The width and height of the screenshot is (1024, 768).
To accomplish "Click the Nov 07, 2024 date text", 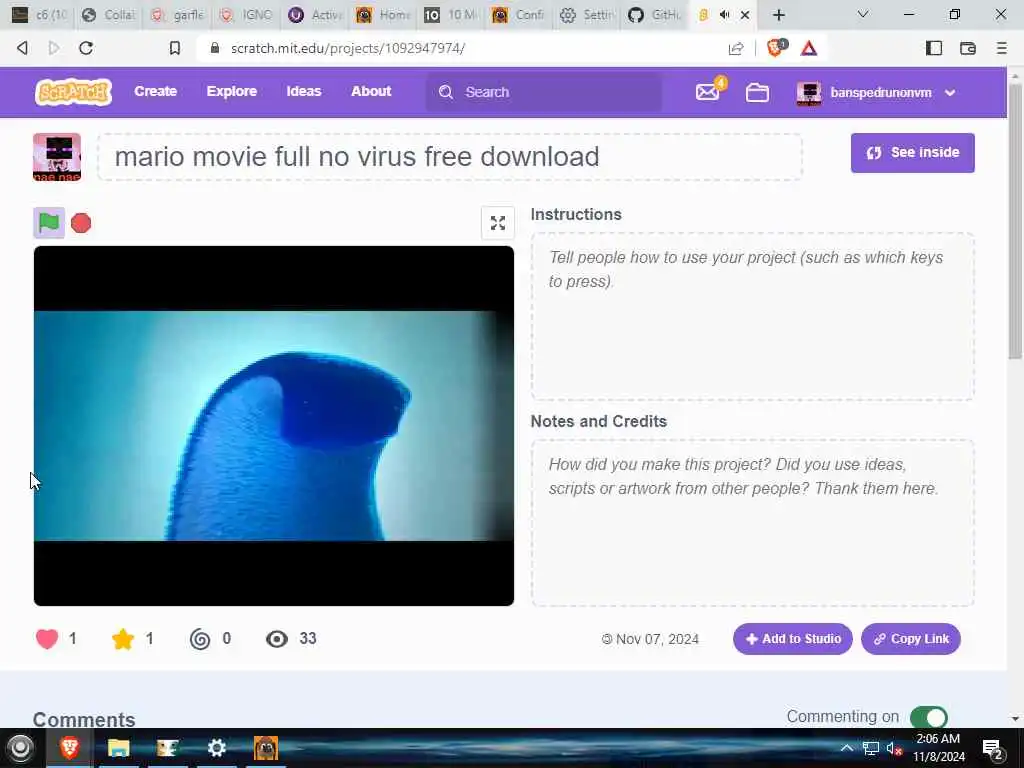I will 657,639.
